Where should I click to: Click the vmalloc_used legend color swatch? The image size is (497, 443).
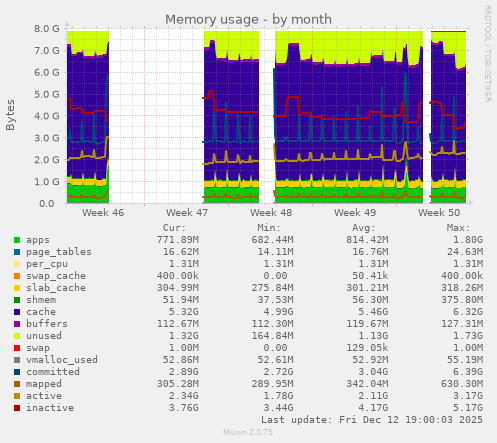click(x=17, y=360)
